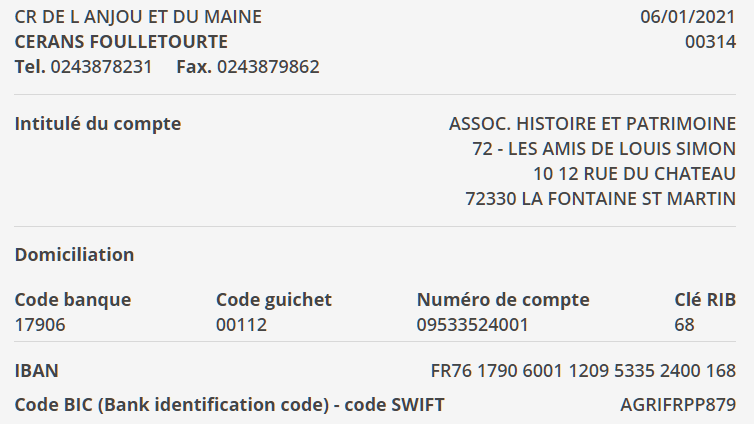This screenshot has height=424, width=754.
Task: Click the IBAN number FR76 1790 6001
Action: [x=583, y=371]
